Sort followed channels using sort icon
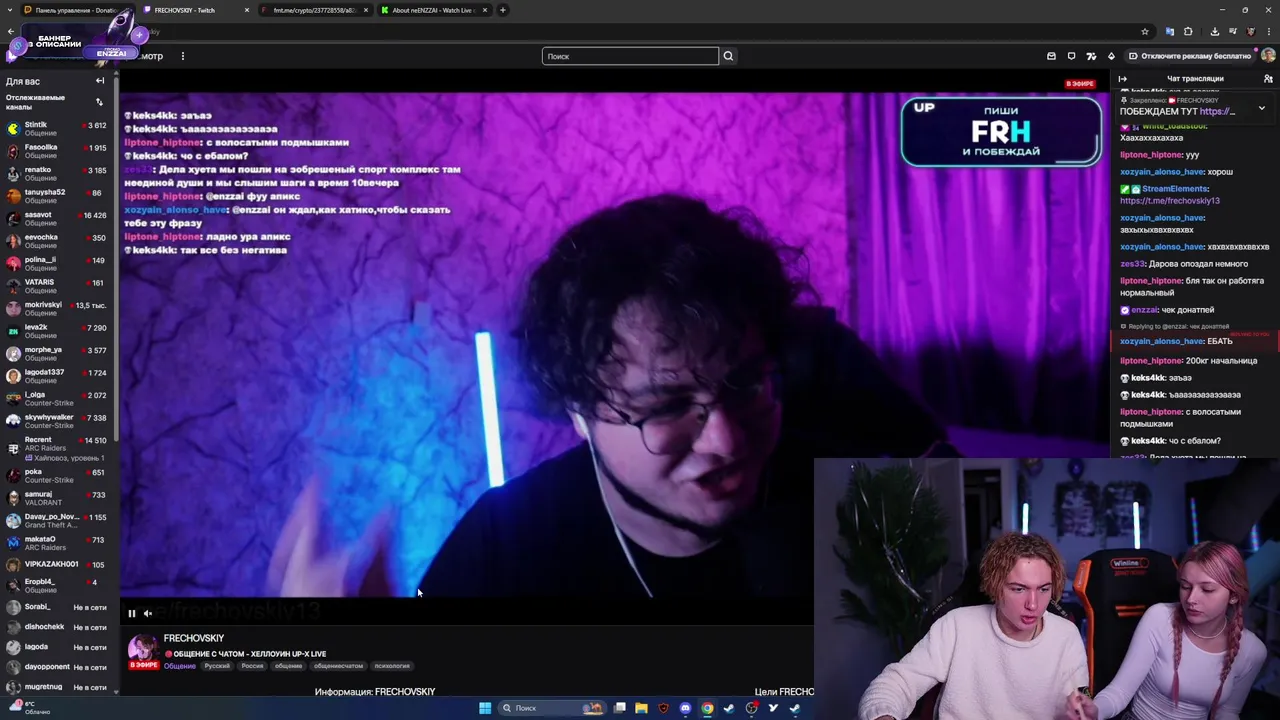This screenshot has height=720, width=1280. click(x=99, y=102)
